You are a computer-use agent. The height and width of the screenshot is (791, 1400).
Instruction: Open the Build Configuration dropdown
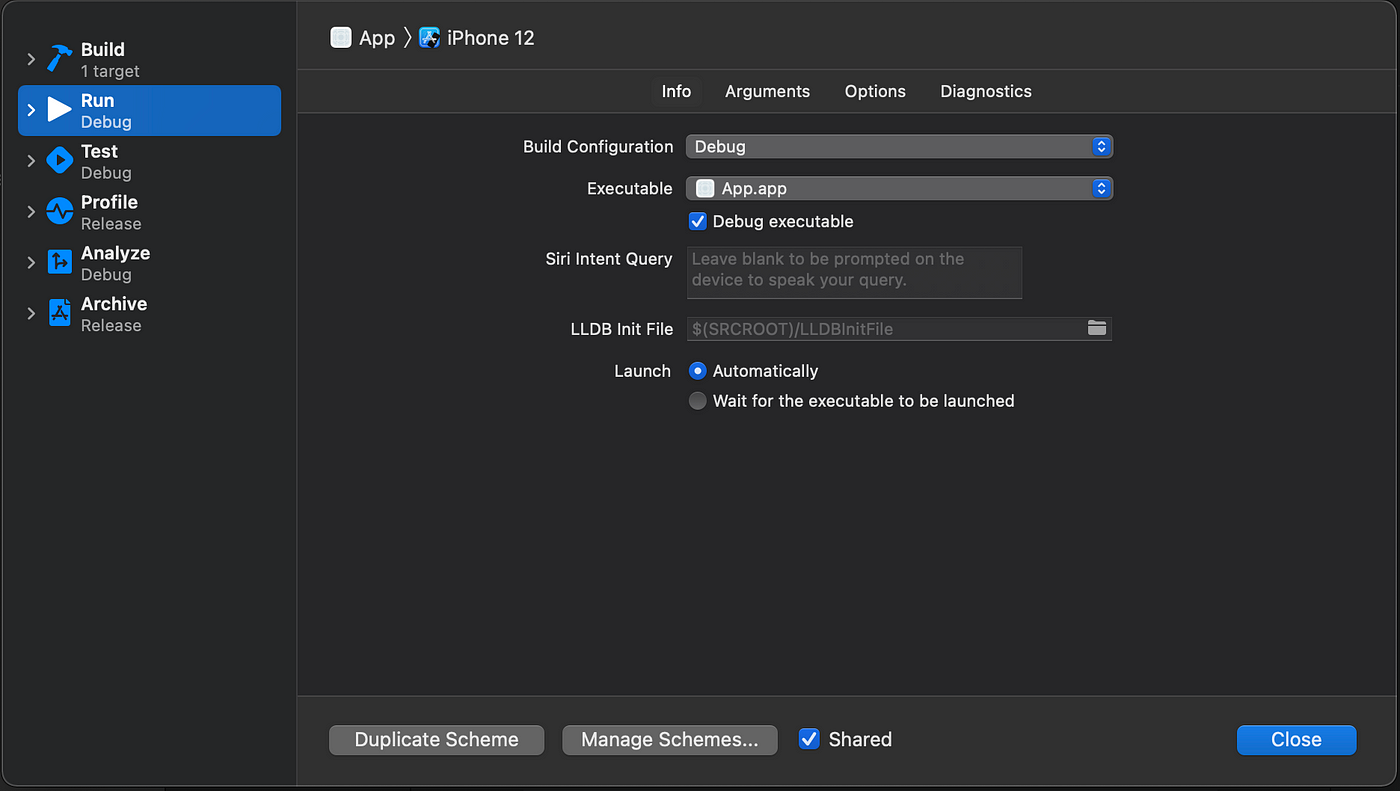(899, 146)
